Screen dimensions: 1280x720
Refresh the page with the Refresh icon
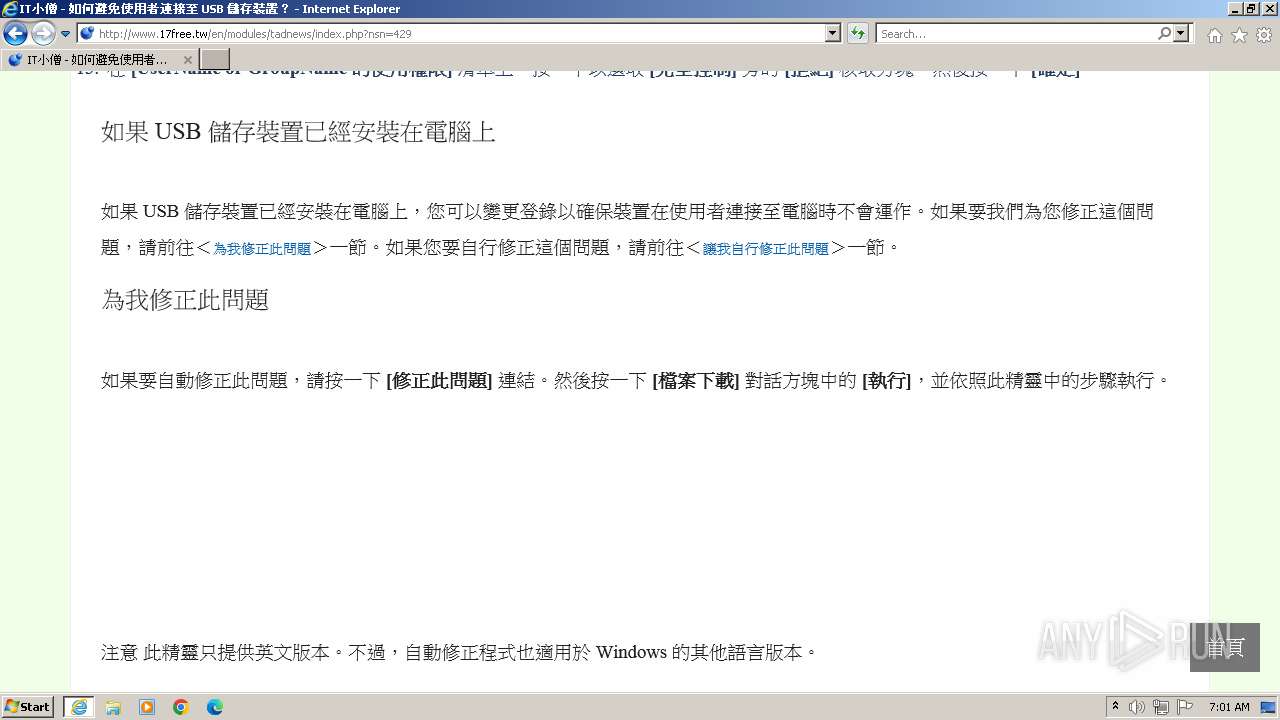pos(858,34)
